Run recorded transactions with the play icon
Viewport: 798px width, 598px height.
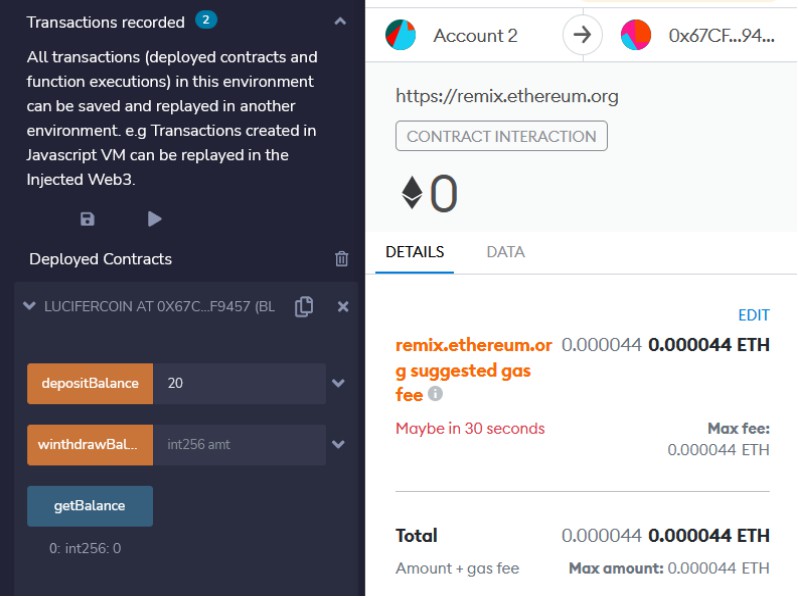click(x=154, y=219)
